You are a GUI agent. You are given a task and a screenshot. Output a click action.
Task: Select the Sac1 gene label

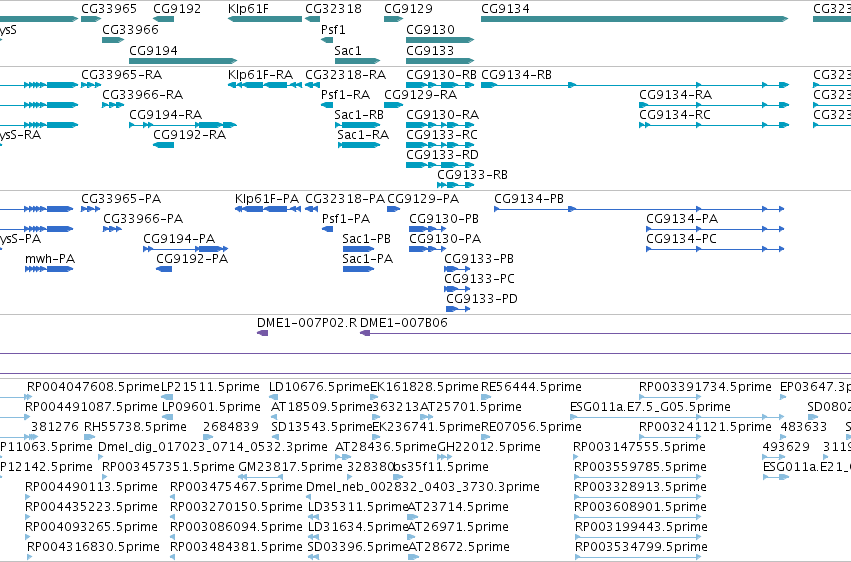point(348,50)
